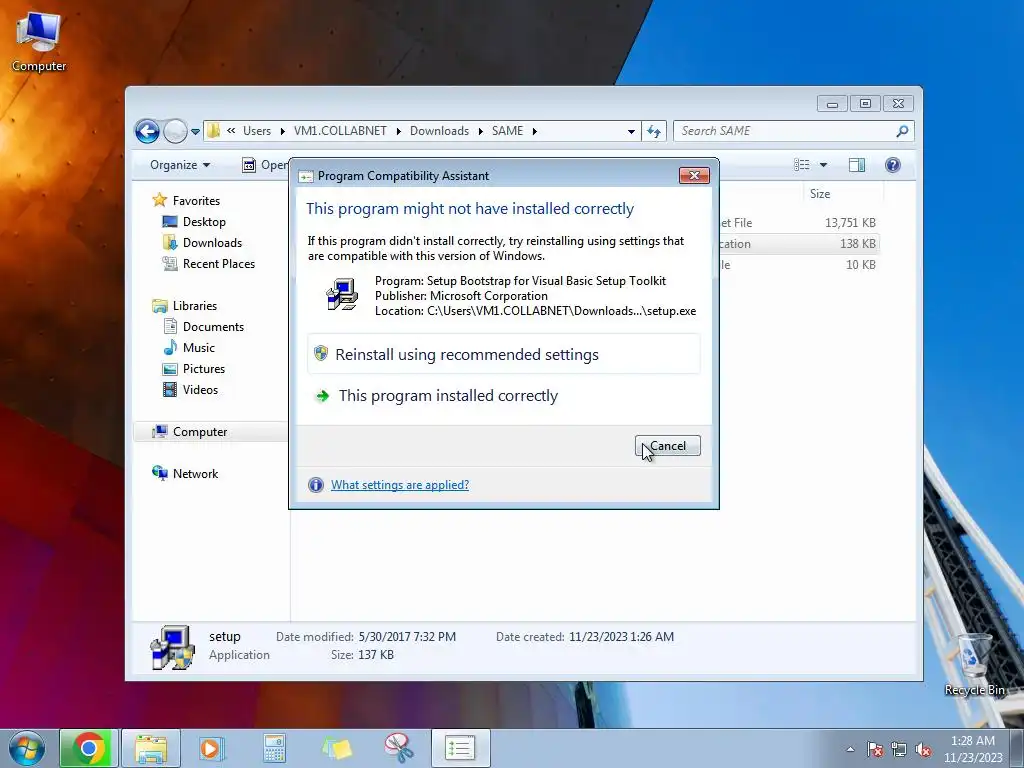
Task: Open the Music library
Action: [199, 347]
